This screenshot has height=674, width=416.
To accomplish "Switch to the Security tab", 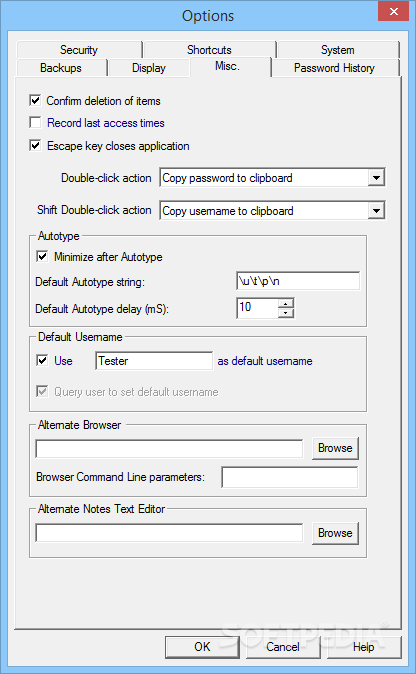I will pos(79,50).
